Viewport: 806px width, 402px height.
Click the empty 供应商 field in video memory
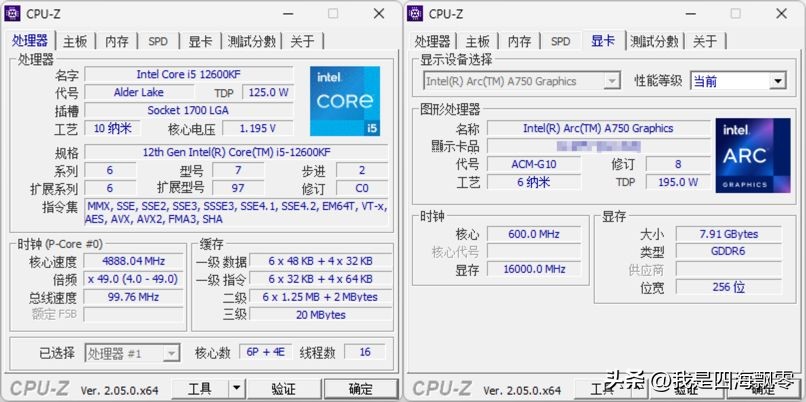[728, 269]
